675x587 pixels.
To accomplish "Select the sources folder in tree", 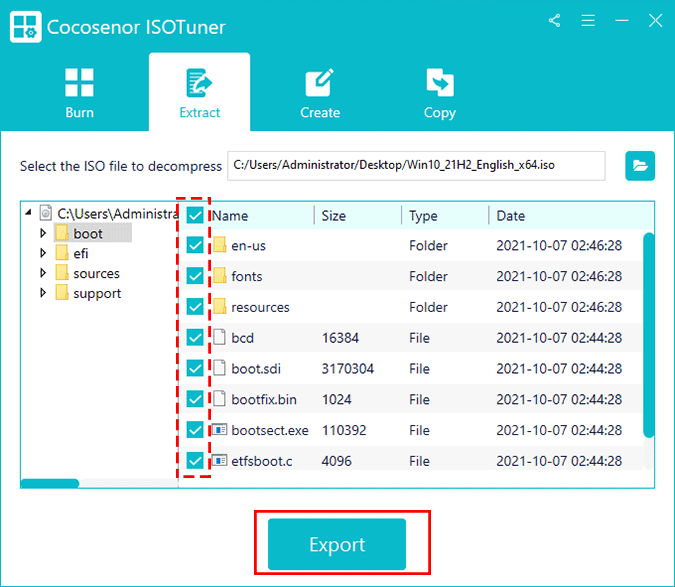I will (x=96, y=274).
